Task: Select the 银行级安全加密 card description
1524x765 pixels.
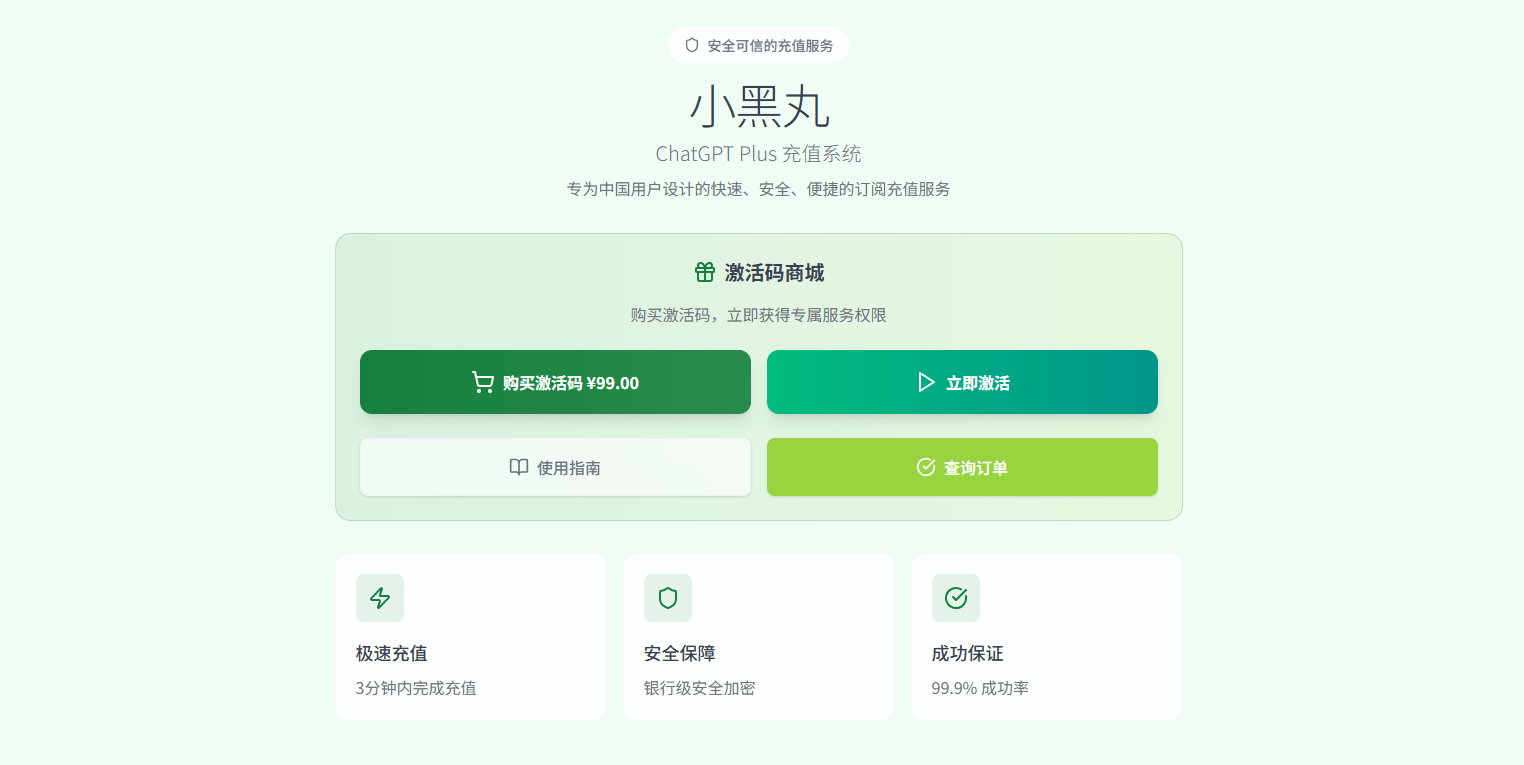Action: (x=699, y=688)
